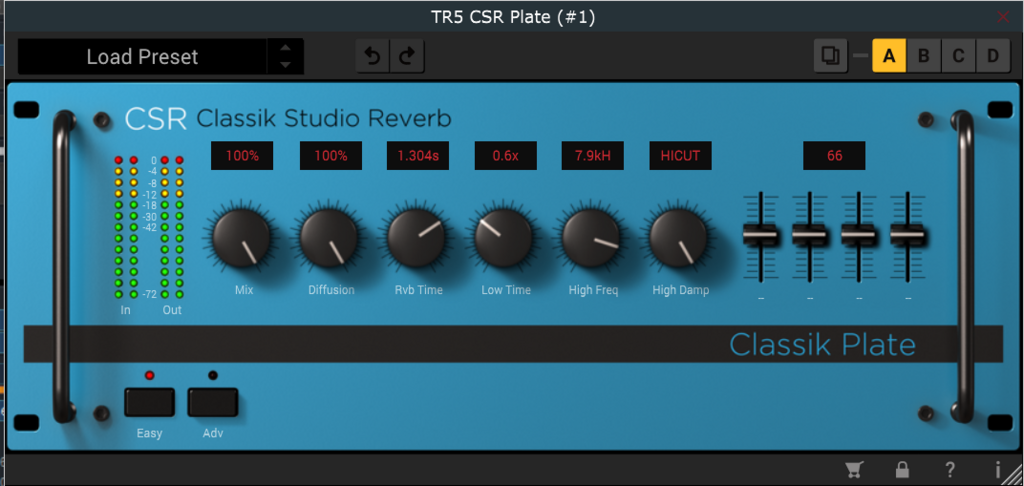
Task: Click the padlock lock icon
Action: (903, 469)
